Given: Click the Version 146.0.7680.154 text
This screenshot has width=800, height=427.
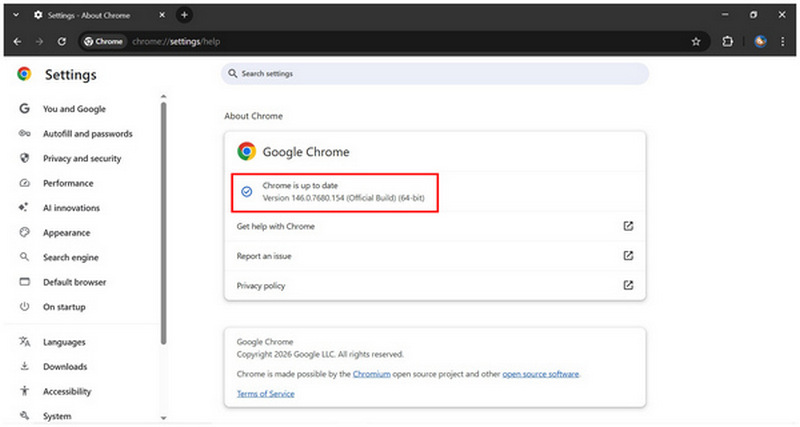Looking at the screenshot, I should click(343, 198).
